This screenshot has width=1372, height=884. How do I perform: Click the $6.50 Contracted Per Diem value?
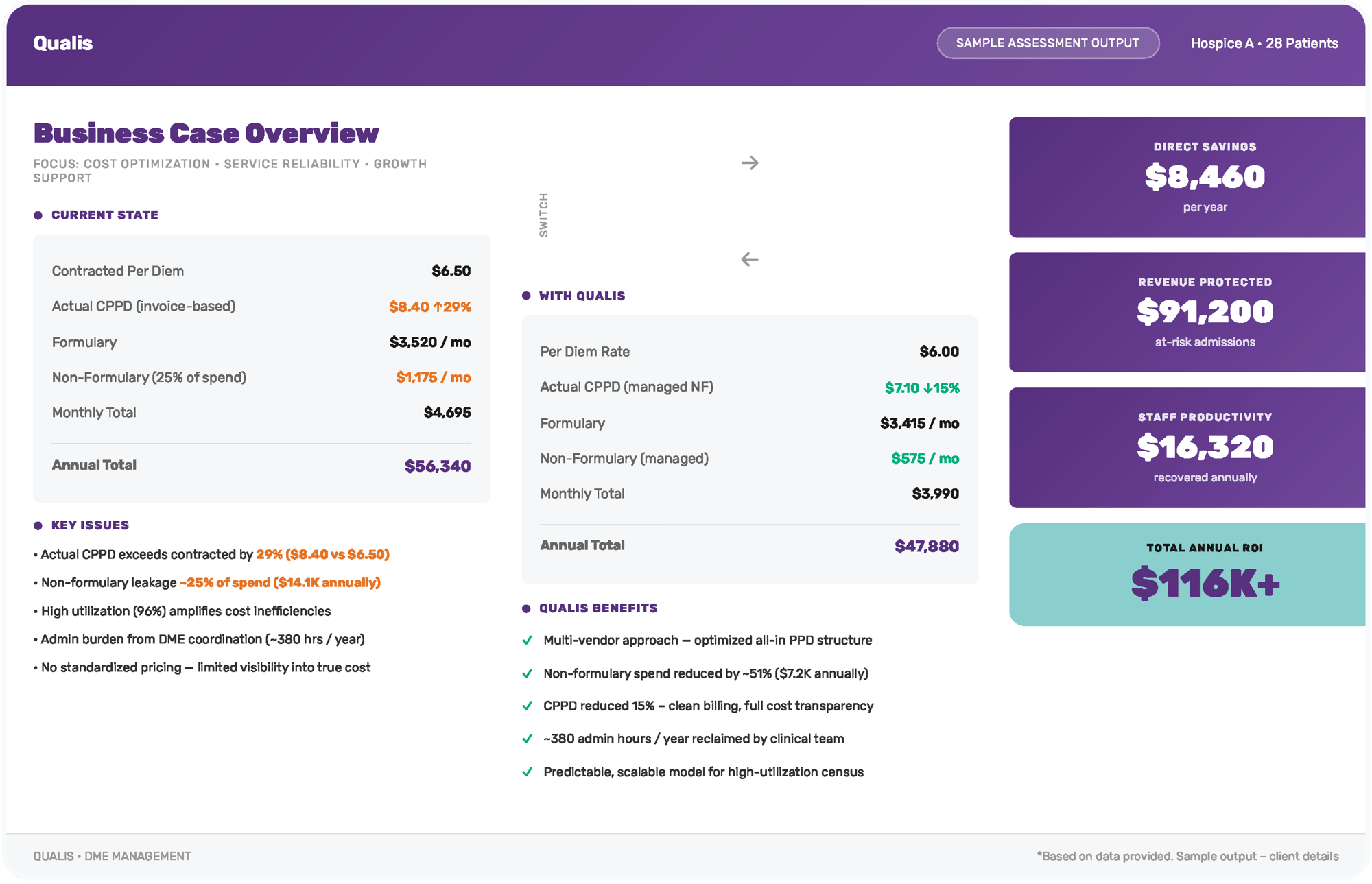coord(451,271)
